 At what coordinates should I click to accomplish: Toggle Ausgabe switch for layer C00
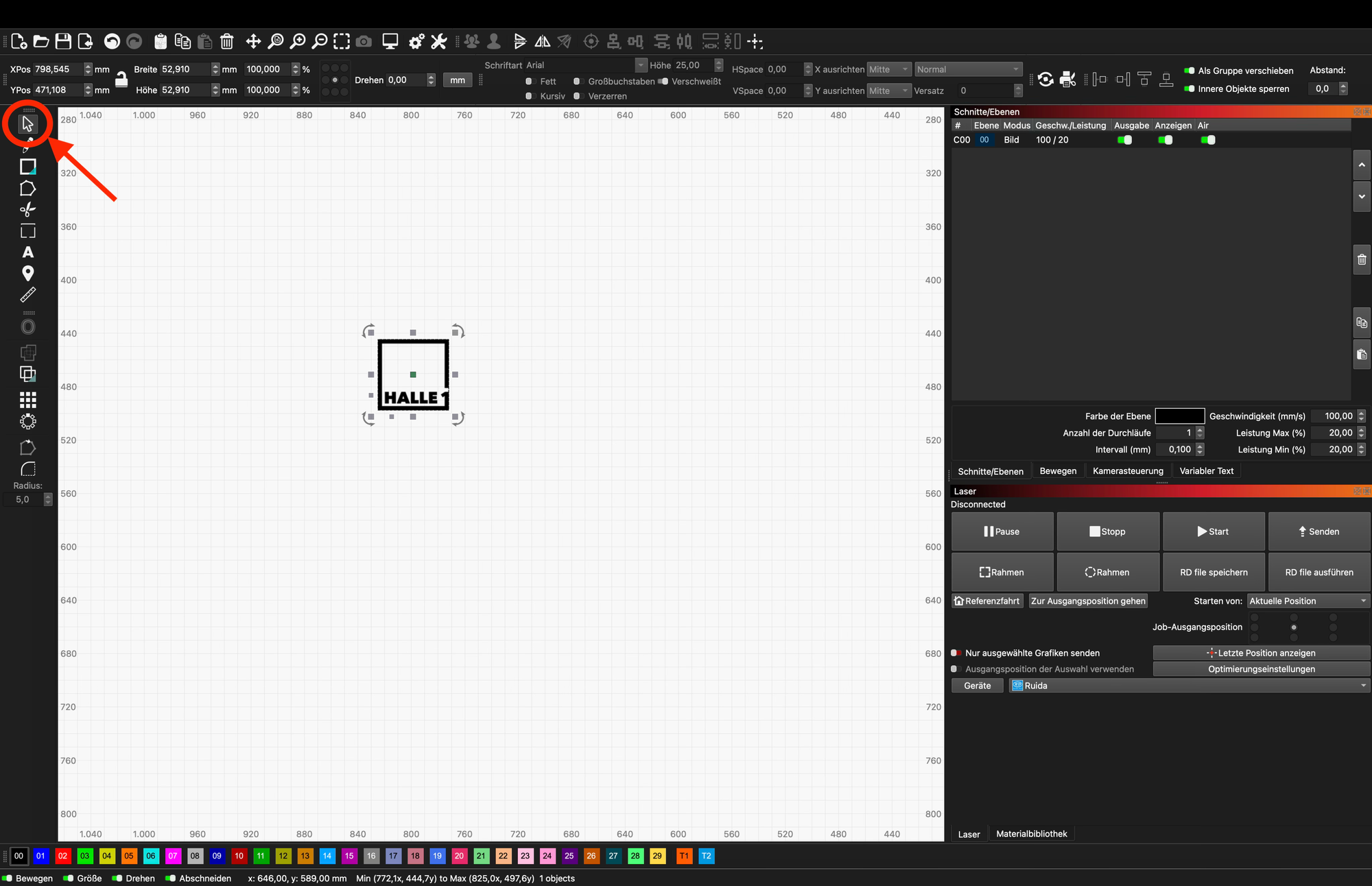[1124, 140]
